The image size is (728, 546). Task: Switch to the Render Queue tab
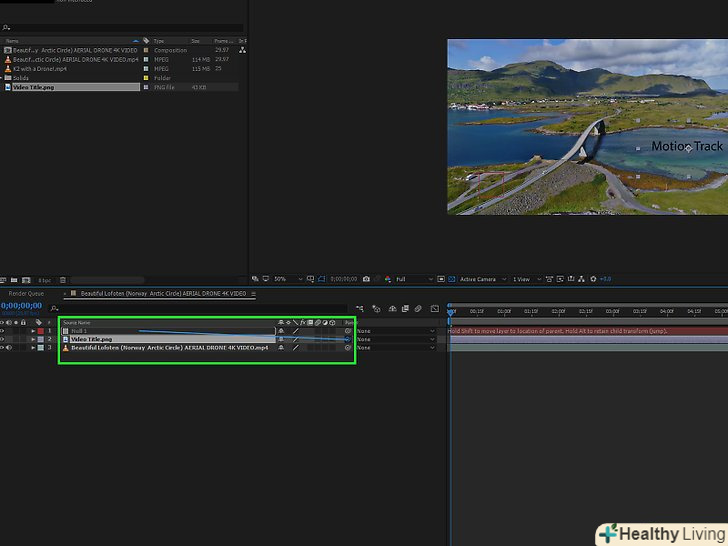(x=25, y=294)
